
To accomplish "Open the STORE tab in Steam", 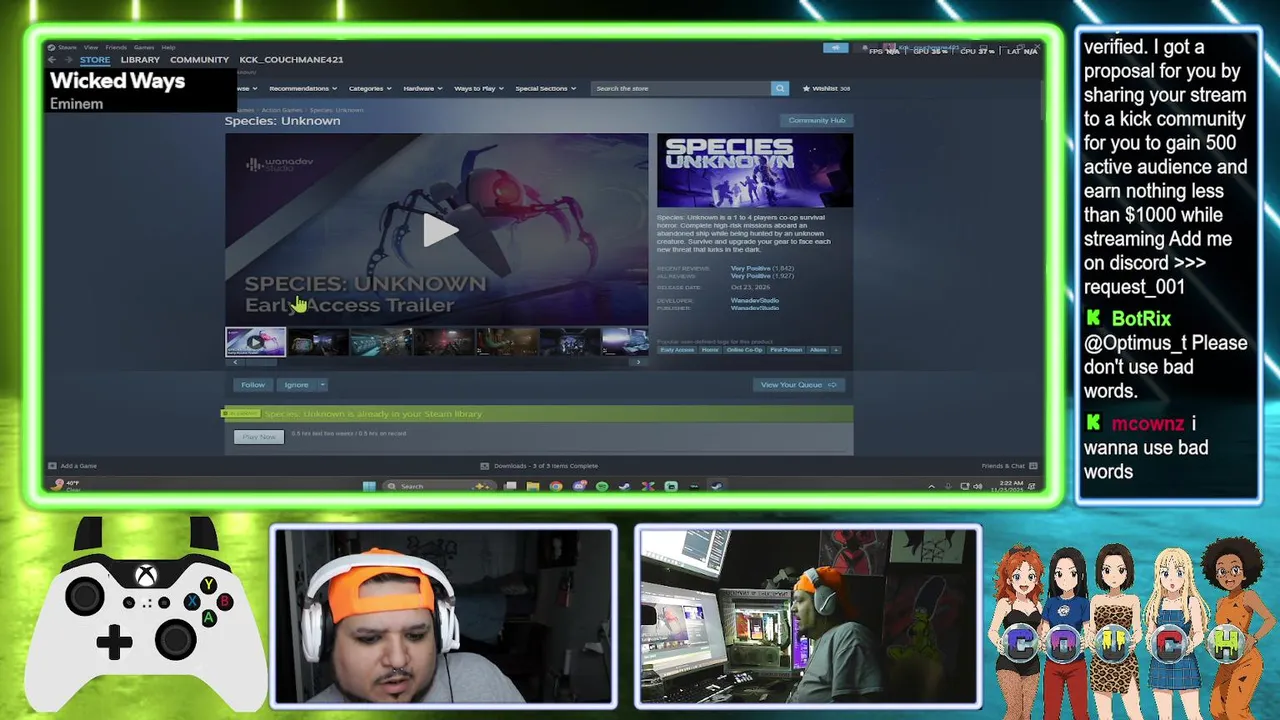I will pyautogui.click(x=95, y=60).
